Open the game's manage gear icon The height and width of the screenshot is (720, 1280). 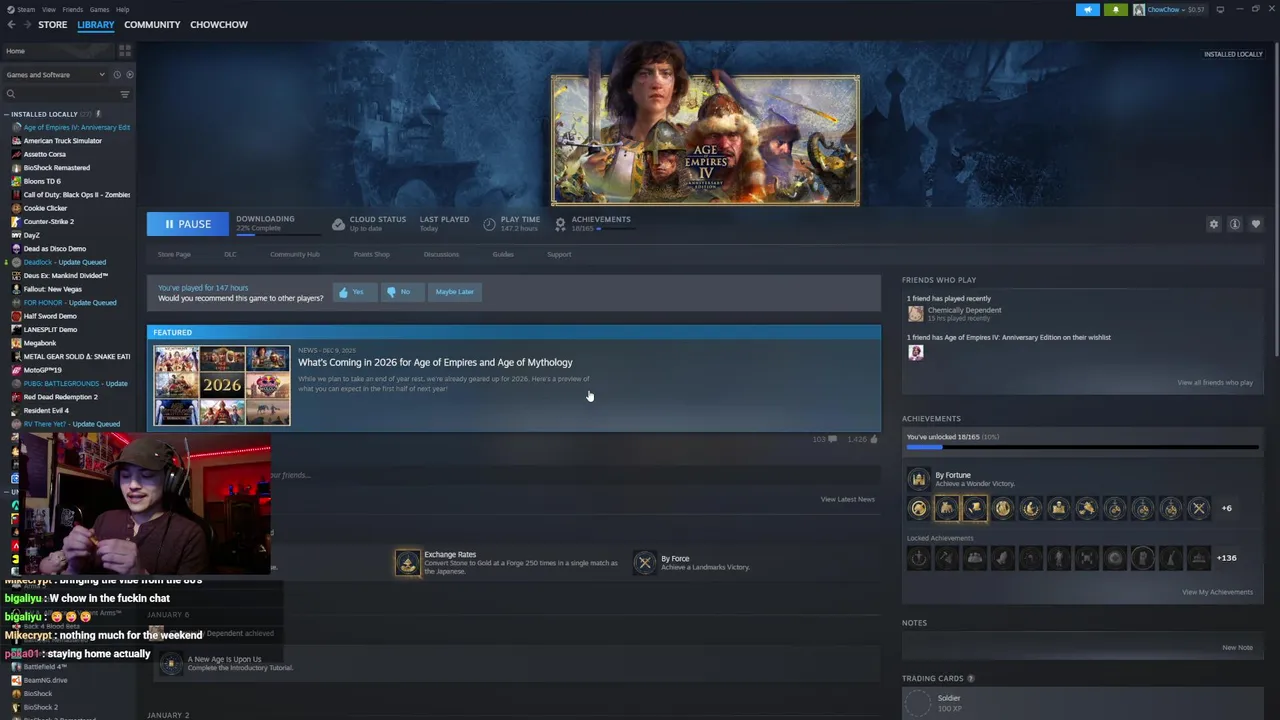tap(1214, 224)
